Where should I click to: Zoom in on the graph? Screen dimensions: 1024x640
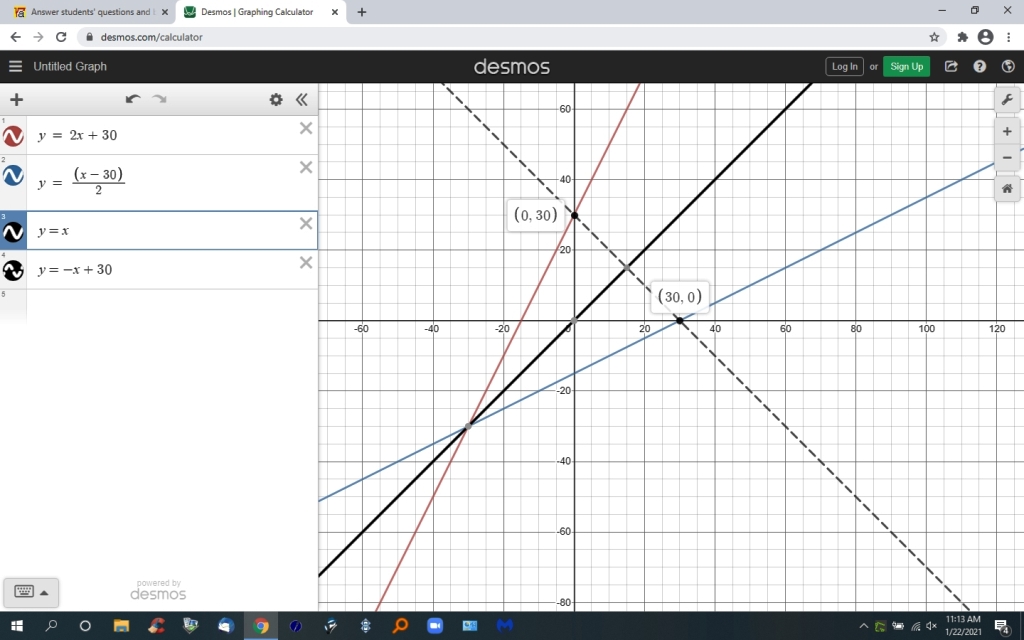point(1006,132)
